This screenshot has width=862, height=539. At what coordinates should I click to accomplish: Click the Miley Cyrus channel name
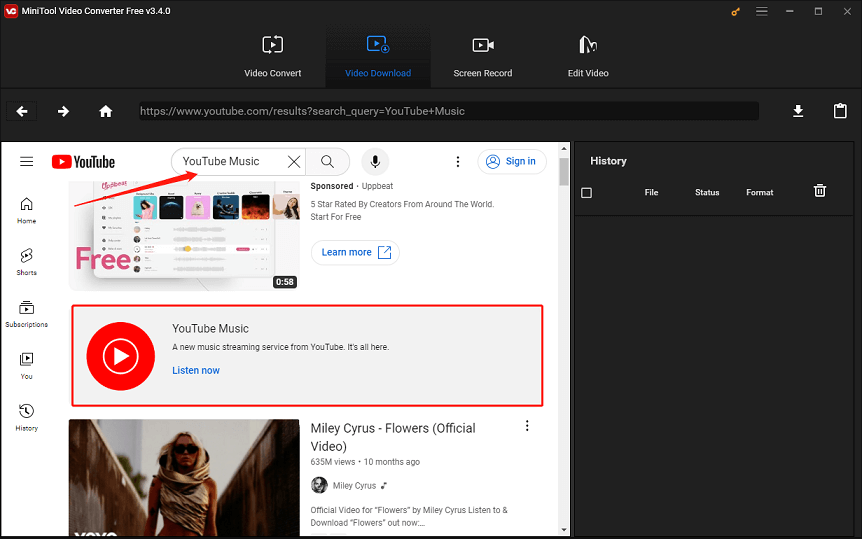(355, 486)
